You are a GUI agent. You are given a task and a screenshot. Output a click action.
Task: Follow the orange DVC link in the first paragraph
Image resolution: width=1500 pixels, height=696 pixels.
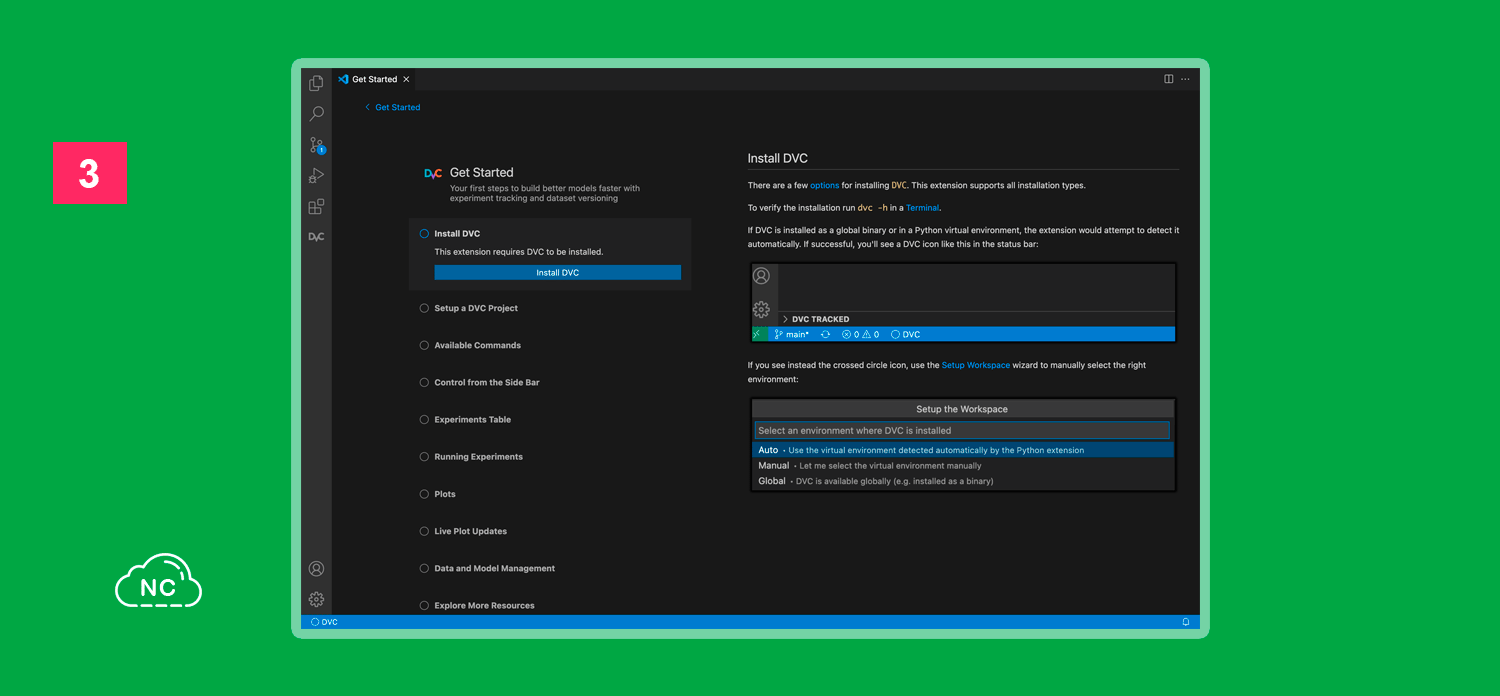(899, 185)
